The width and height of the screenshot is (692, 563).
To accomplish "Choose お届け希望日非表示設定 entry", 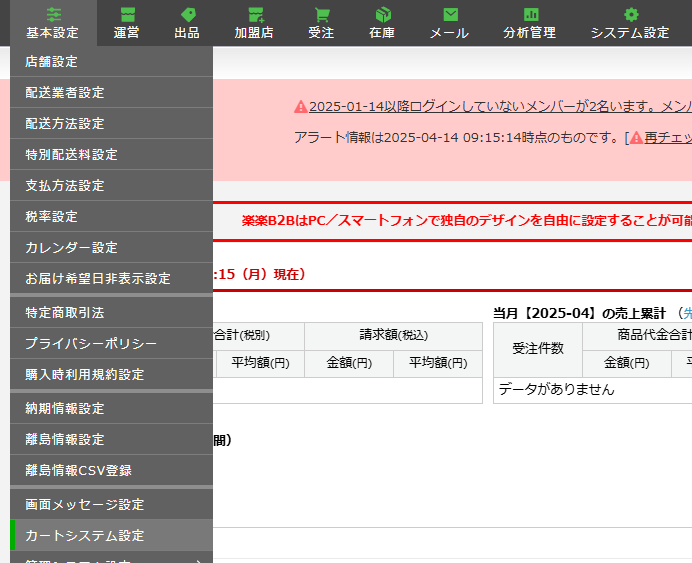I will [x=111, y=278].
